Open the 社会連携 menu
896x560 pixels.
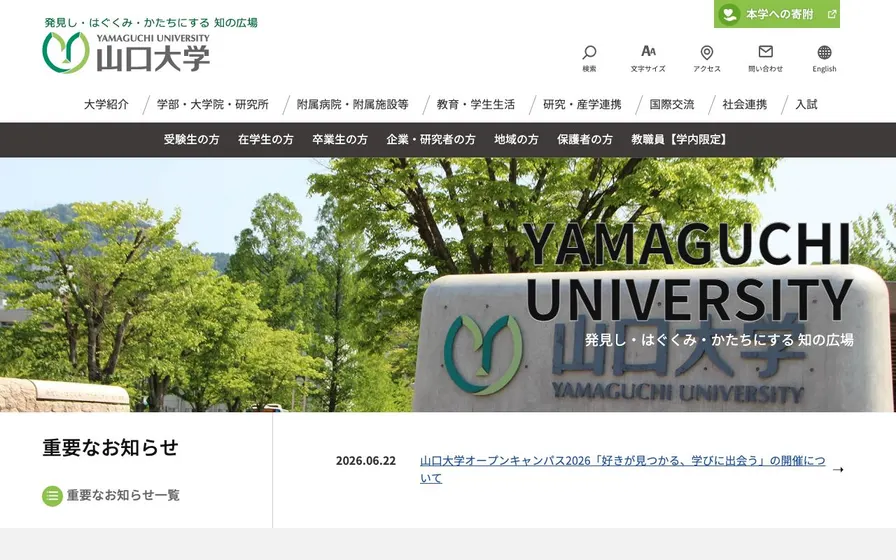(x=745, y=105)
